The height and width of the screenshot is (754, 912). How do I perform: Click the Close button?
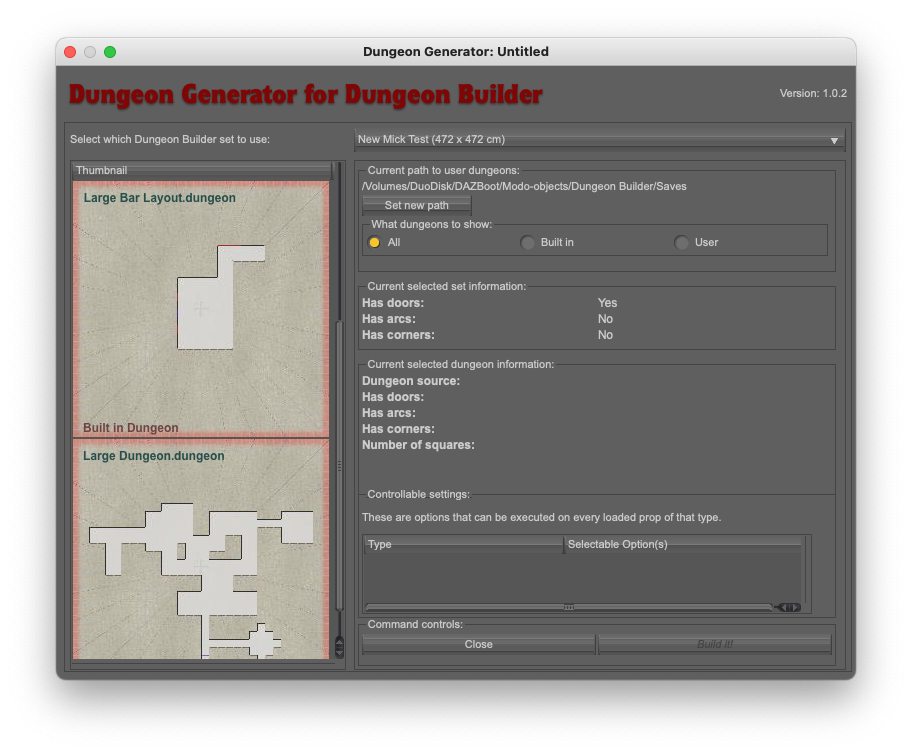(479, 644)
